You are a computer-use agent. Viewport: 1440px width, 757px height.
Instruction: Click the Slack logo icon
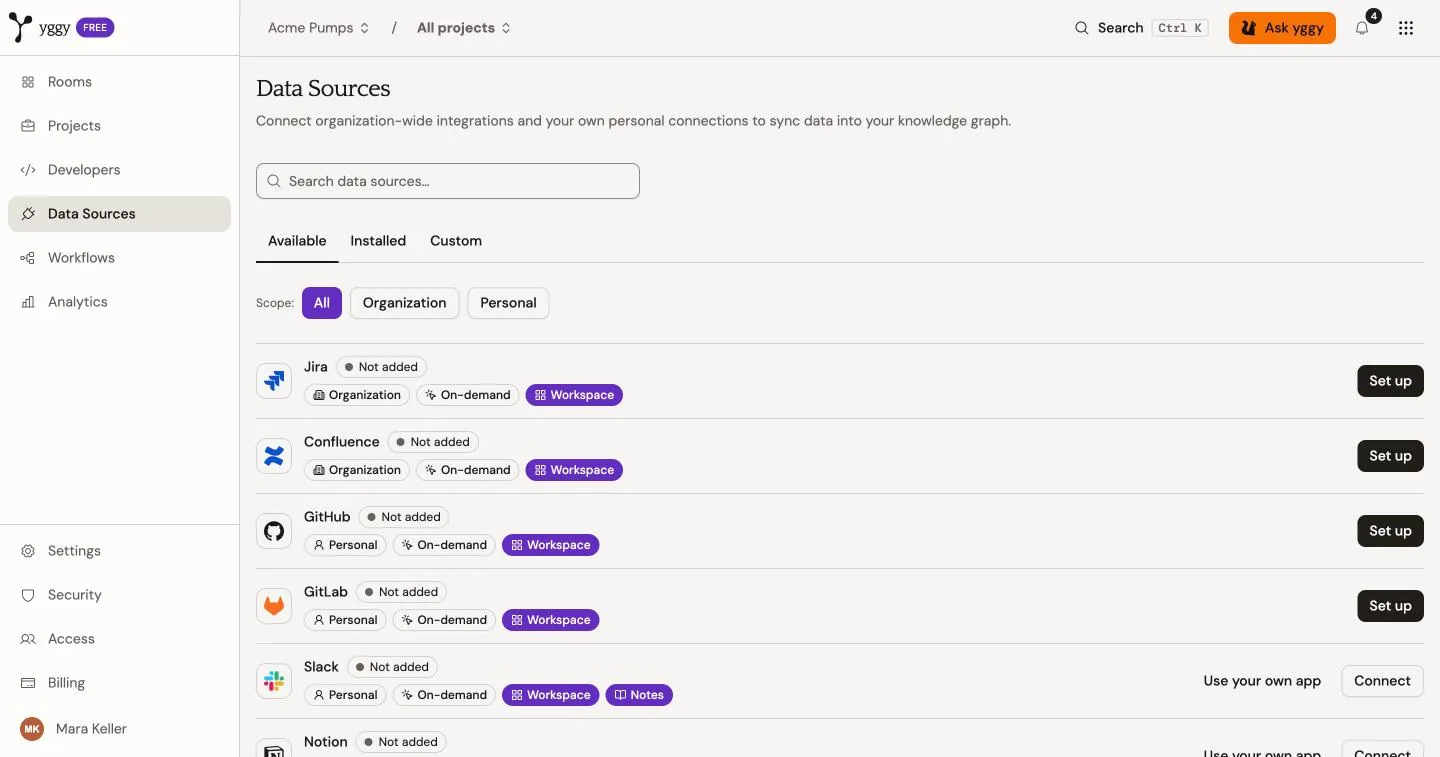274,681
